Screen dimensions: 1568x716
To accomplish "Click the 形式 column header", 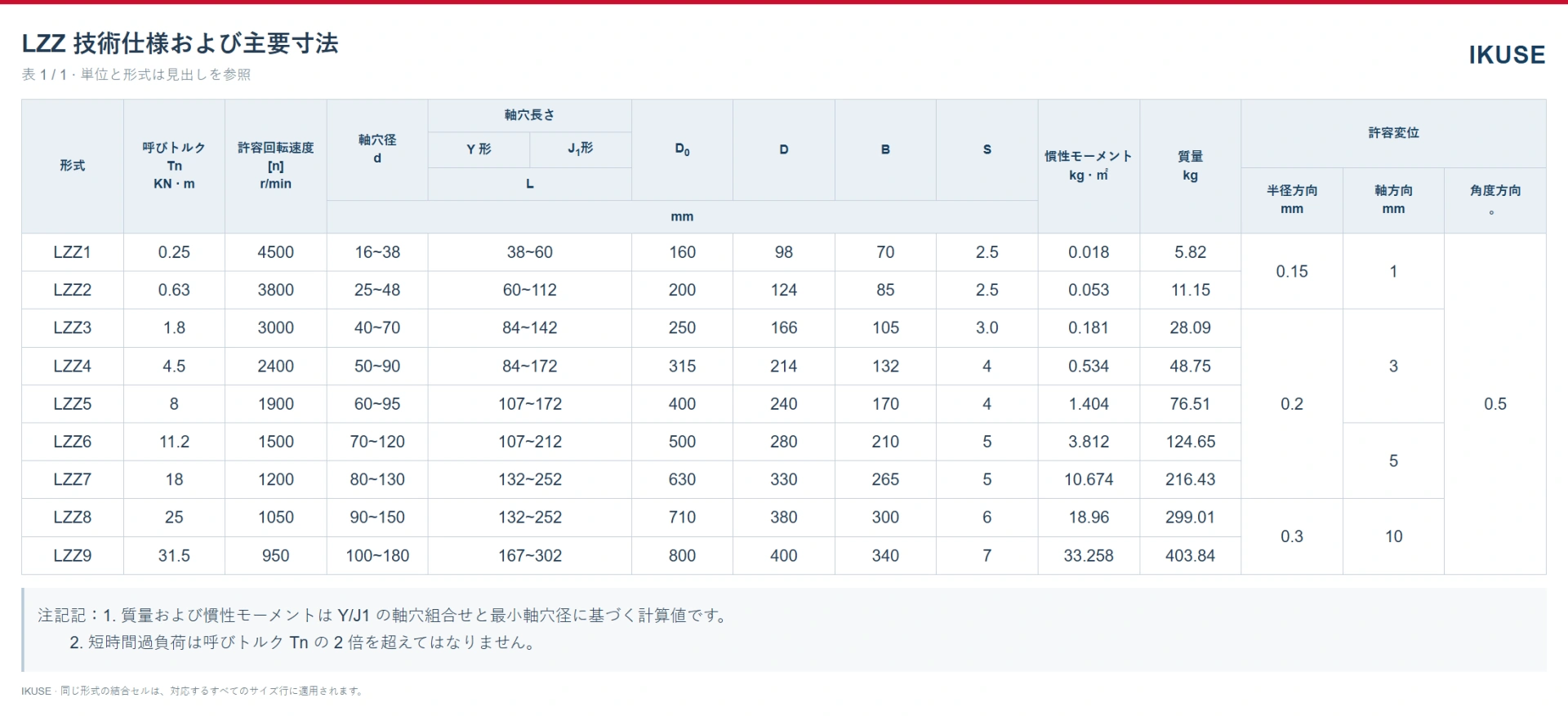I will pyautogui.click(x=73, y=166).
